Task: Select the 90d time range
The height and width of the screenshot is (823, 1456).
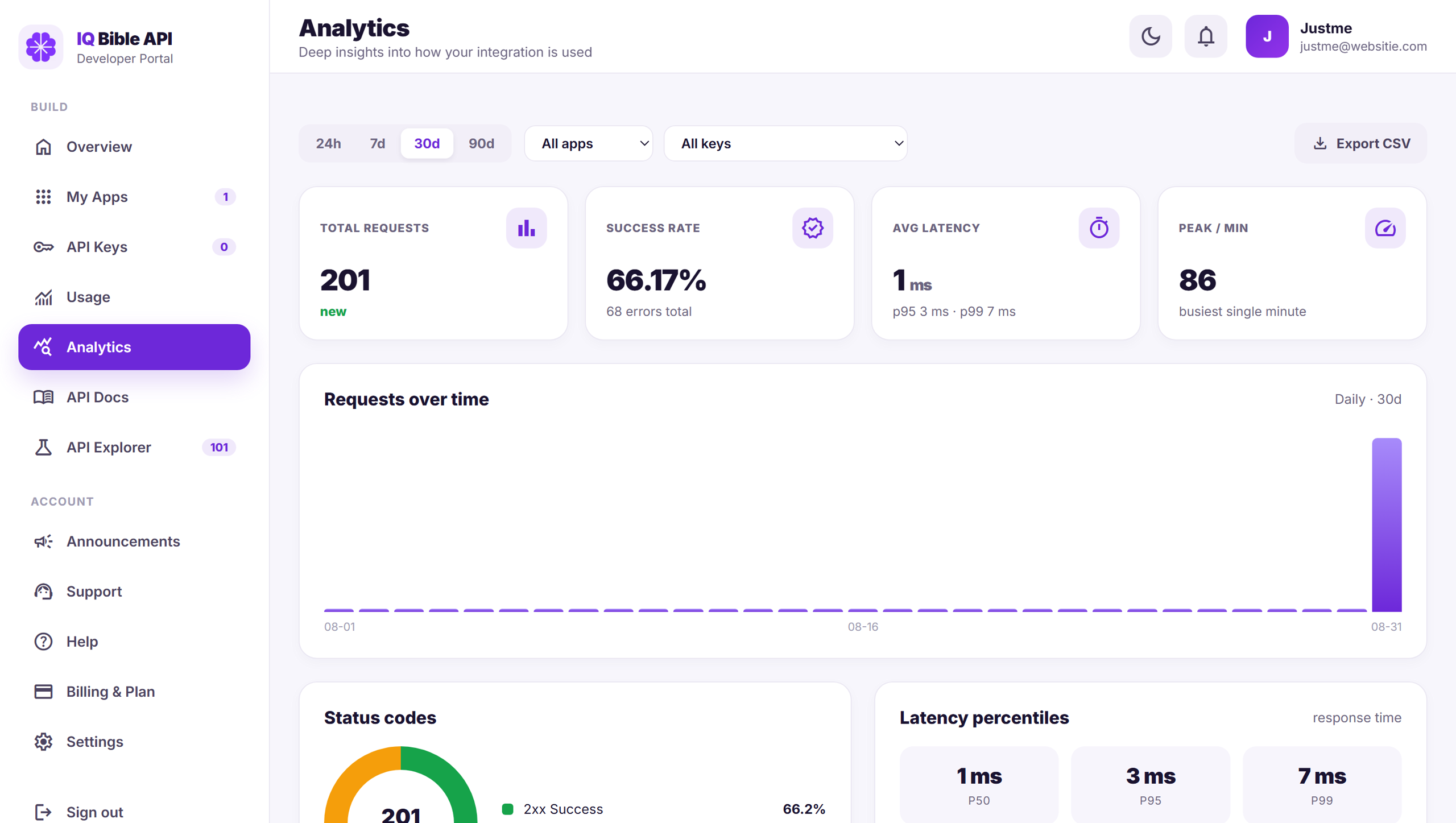Action: (481, 143)
